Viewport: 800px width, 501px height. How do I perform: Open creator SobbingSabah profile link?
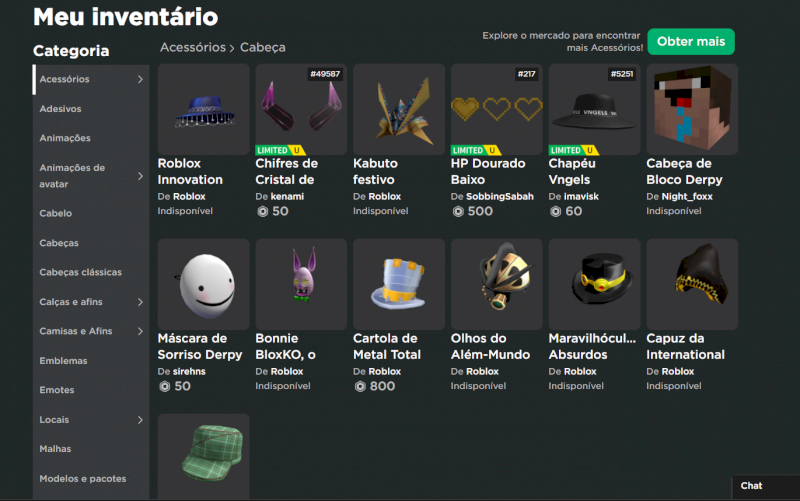(499, 196)
